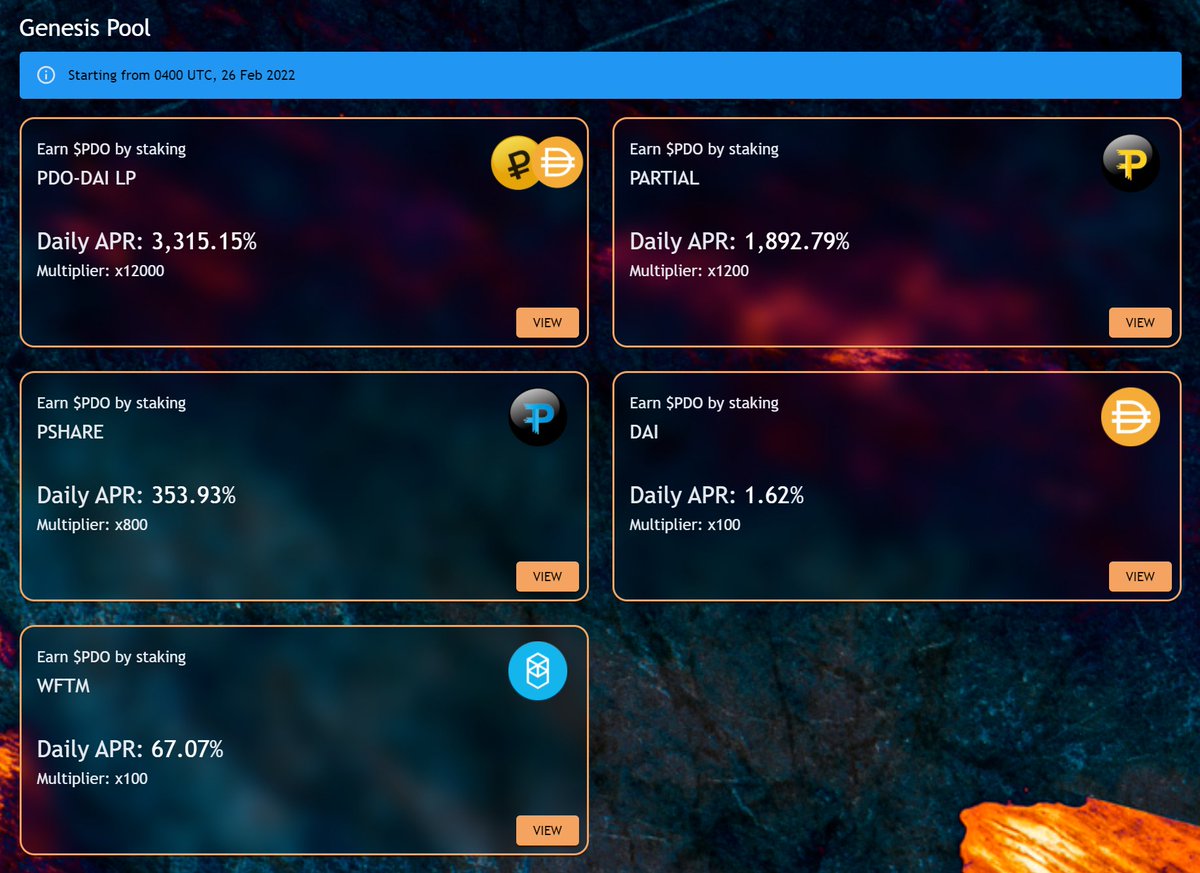
Task: Click 'Earn $PDO by staking' on PARTIAL card
Action: (704, 149)
